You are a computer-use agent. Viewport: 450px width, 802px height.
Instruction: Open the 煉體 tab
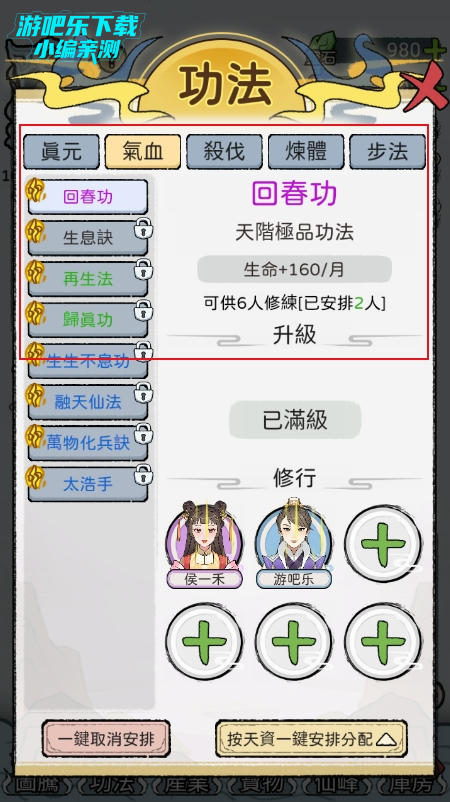pyautogui.click(x=306, y=152)
